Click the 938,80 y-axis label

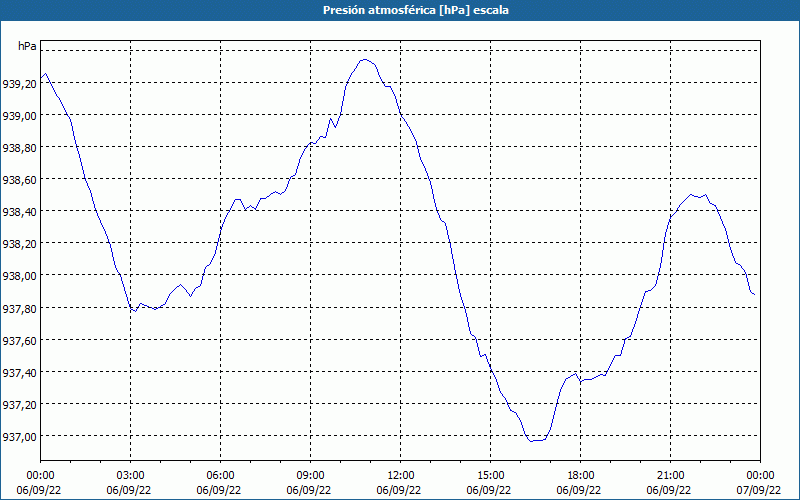(x=20, y=148)
